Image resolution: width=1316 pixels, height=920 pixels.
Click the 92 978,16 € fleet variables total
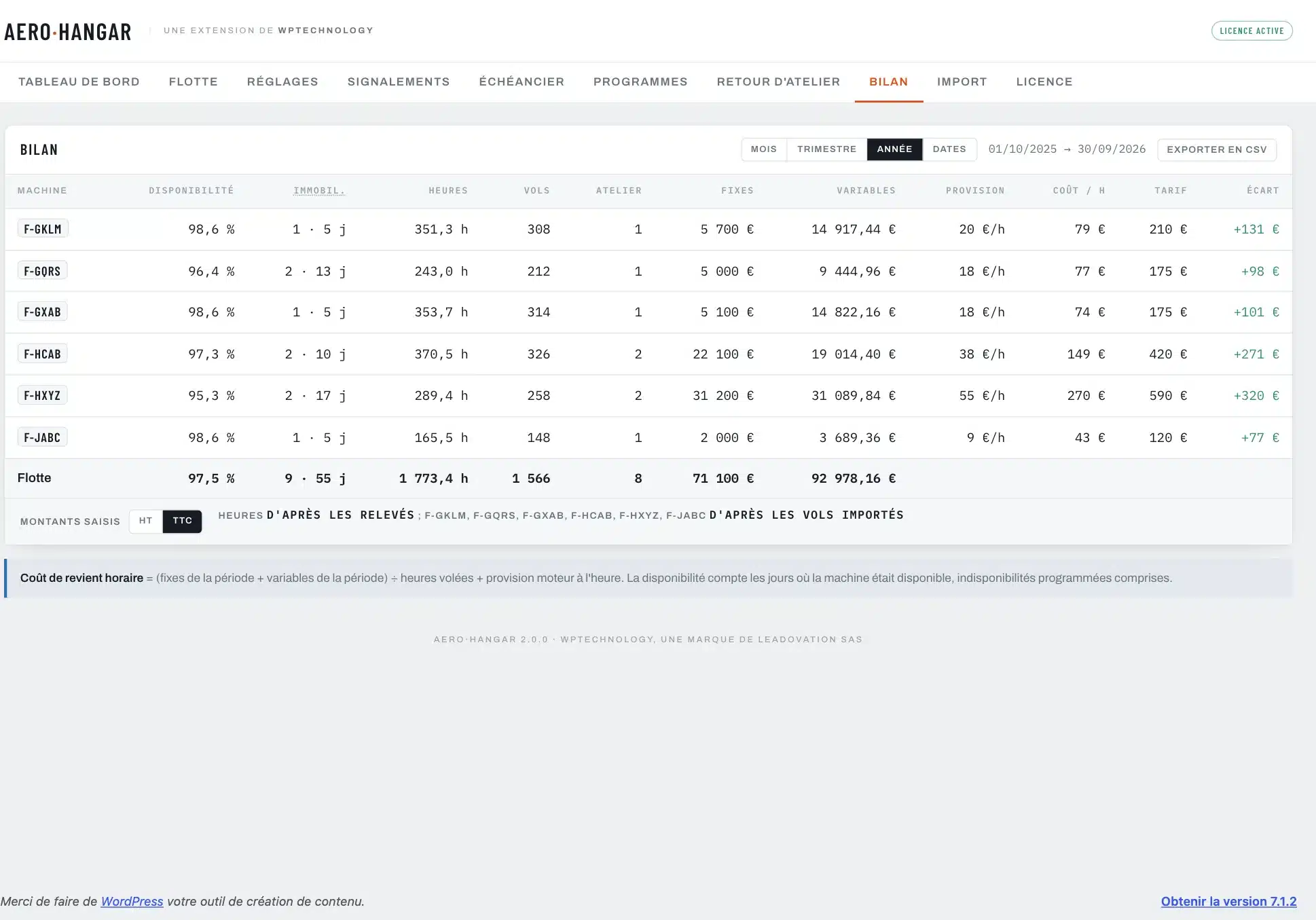pos(854,478)
